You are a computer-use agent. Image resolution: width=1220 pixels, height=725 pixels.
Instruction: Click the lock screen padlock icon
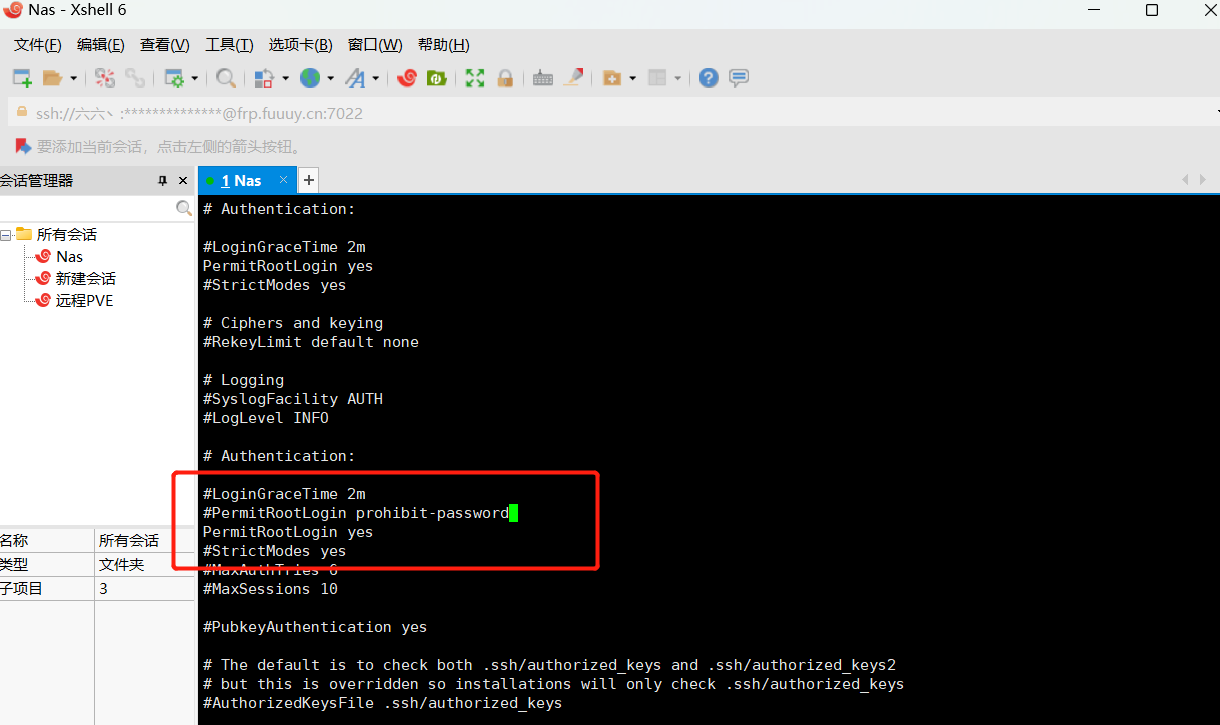pyautogui.click(x=505, y=78)
